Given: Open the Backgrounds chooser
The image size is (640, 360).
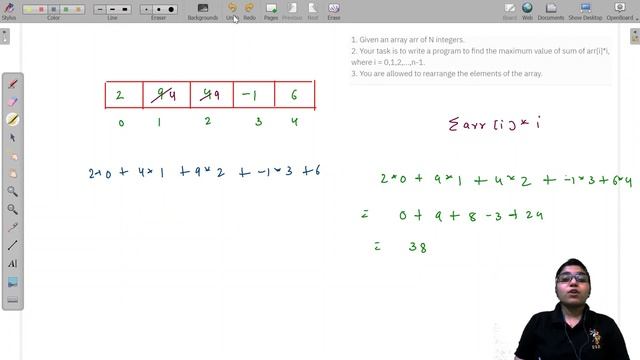Looking at the screenshot, I should click(x=203, y=11).
